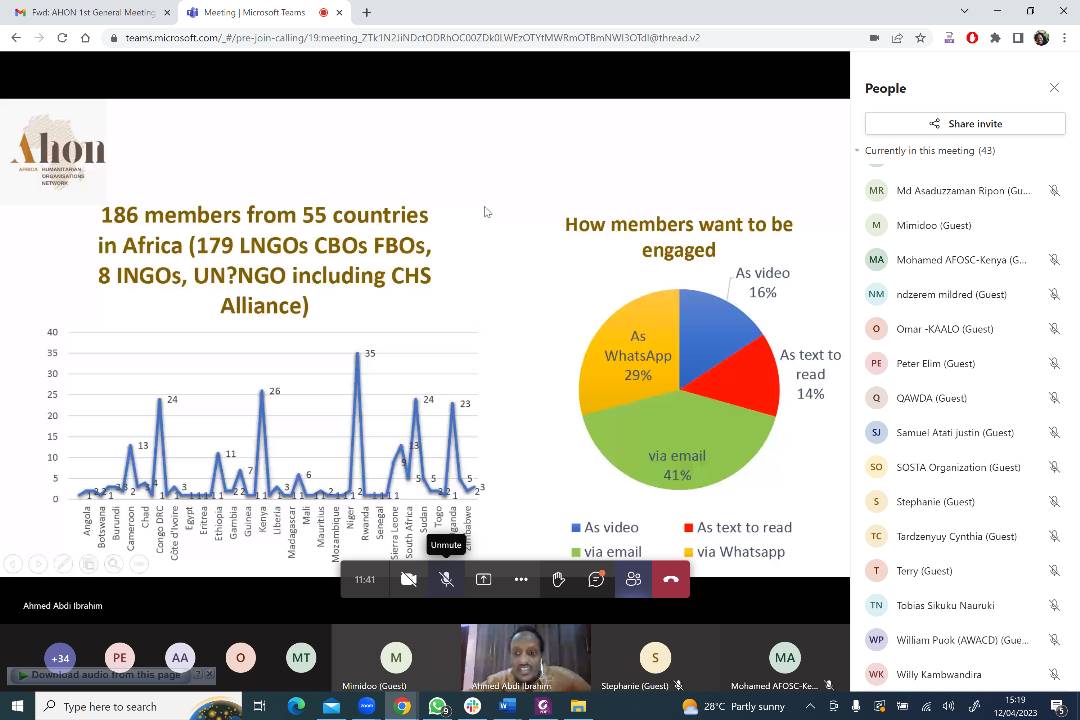Collapse the 'Currently in this meeting (43)' section
Image resolution: width=1080 pixels, height=720 pixels.
click(x=857, y=150)
